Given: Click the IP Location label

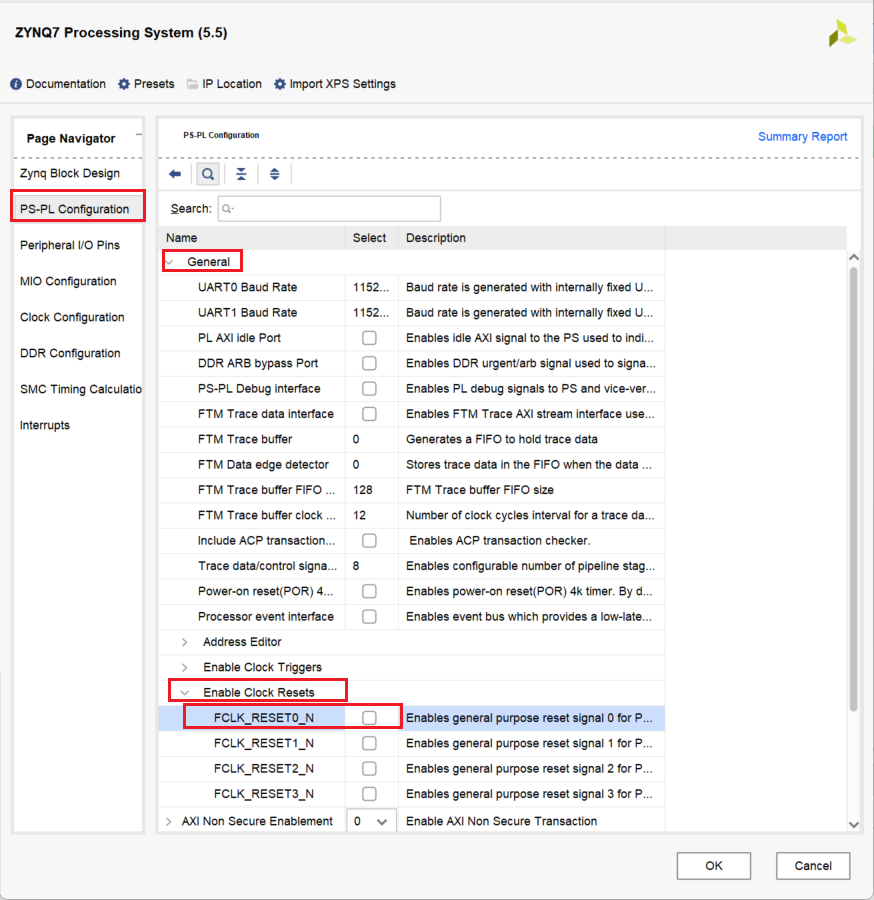Looking at the screenshot, I should pyautogui.click(x=232, y=84).
